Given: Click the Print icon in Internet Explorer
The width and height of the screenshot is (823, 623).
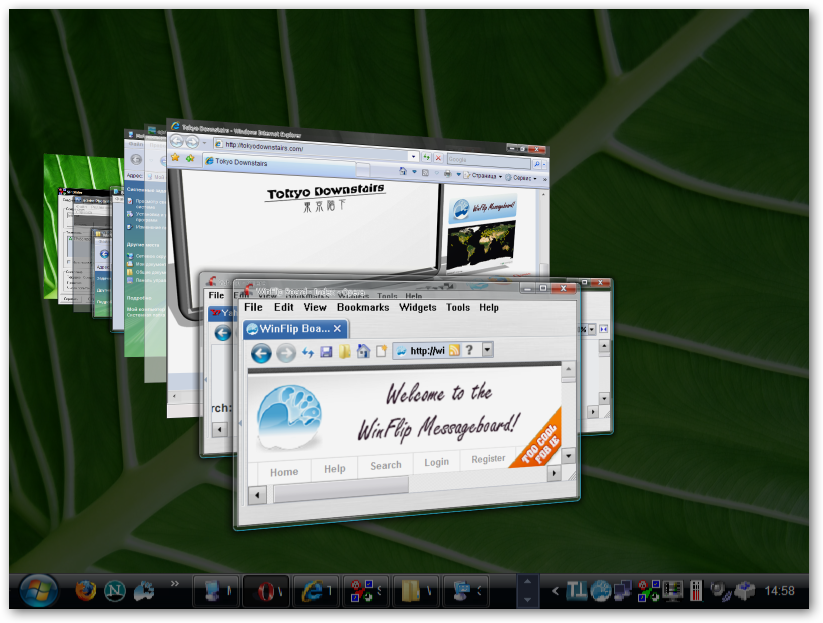Looking at the screenshot, I should 447,173.
